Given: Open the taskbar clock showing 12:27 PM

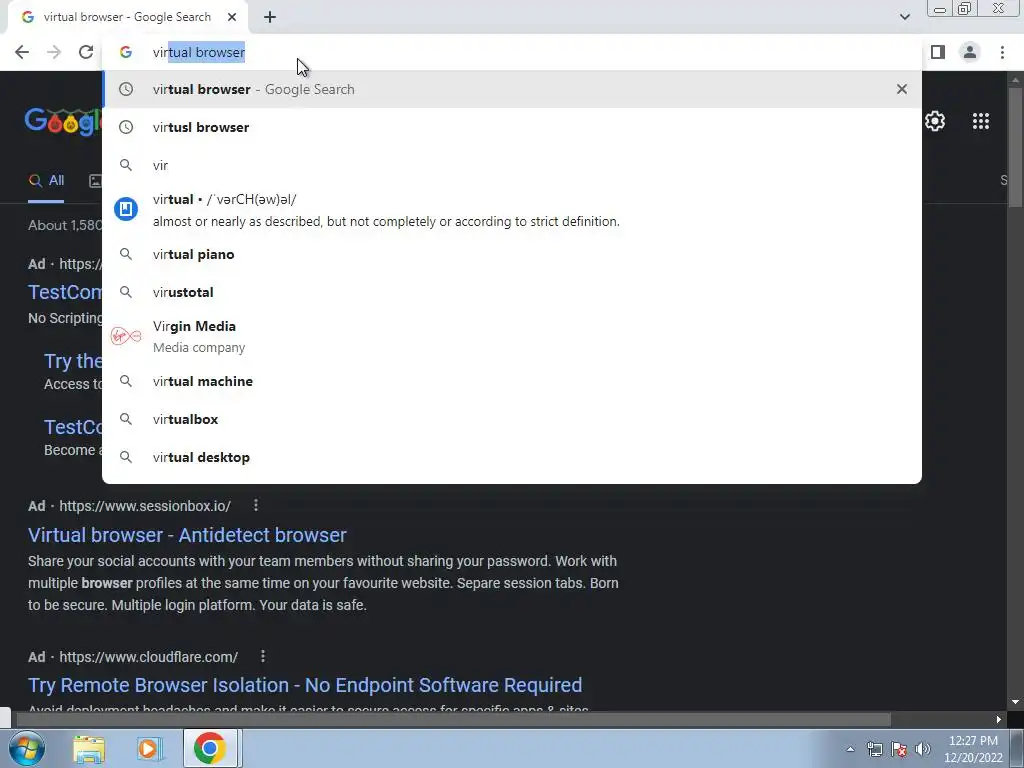Looking at the screenshot, I should click(x=973, y=749).
